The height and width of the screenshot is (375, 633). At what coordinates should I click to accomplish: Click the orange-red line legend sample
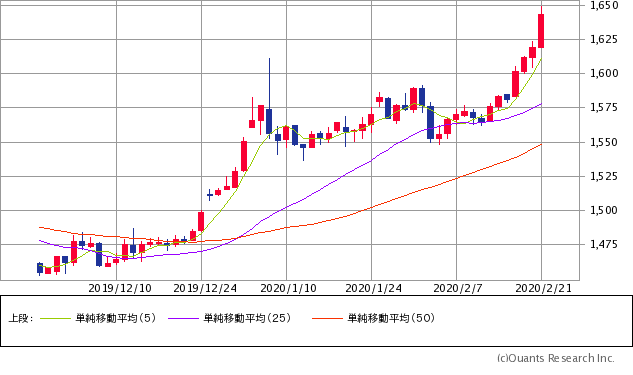pos(327,319)
